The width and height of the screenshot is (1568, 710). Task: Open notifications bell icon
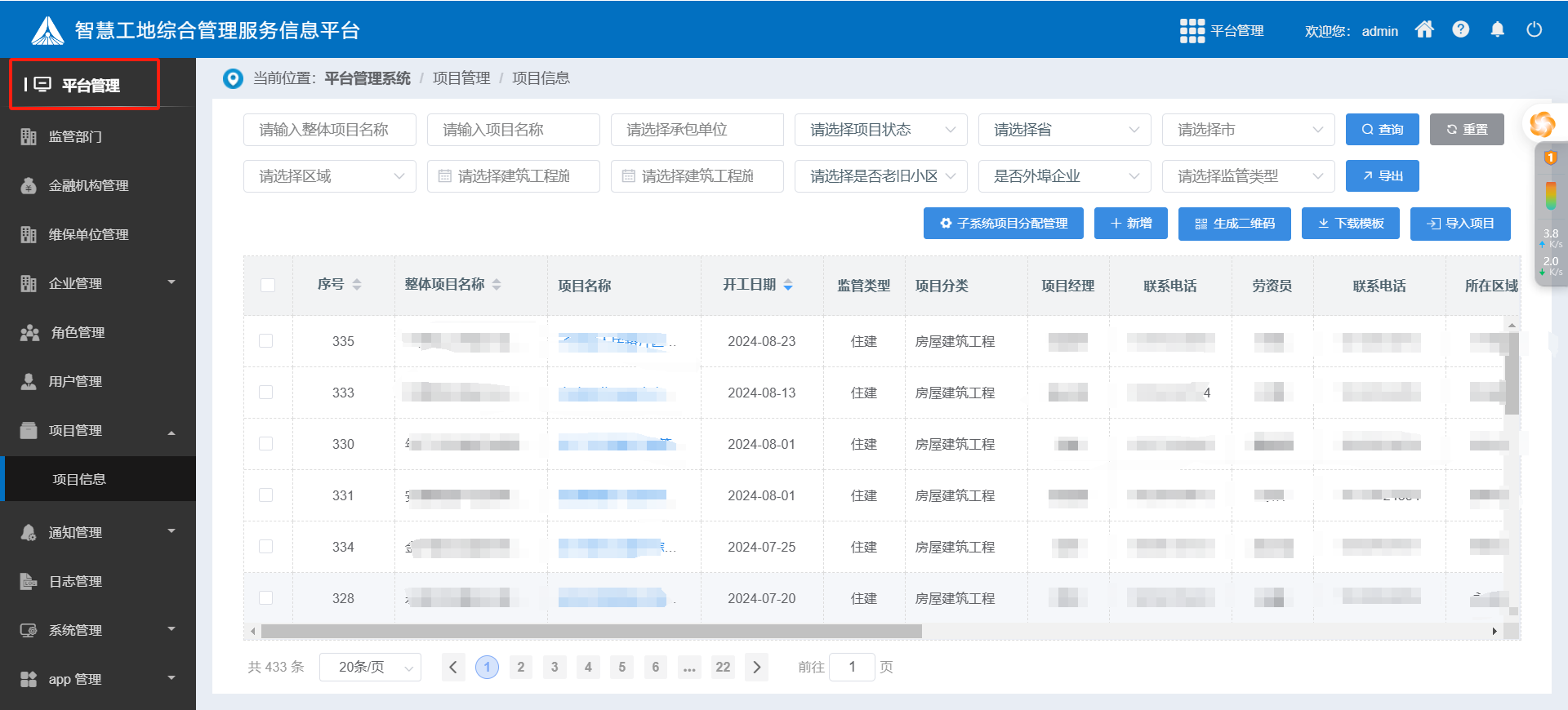pyautogui.click(x=1497, y=30)
